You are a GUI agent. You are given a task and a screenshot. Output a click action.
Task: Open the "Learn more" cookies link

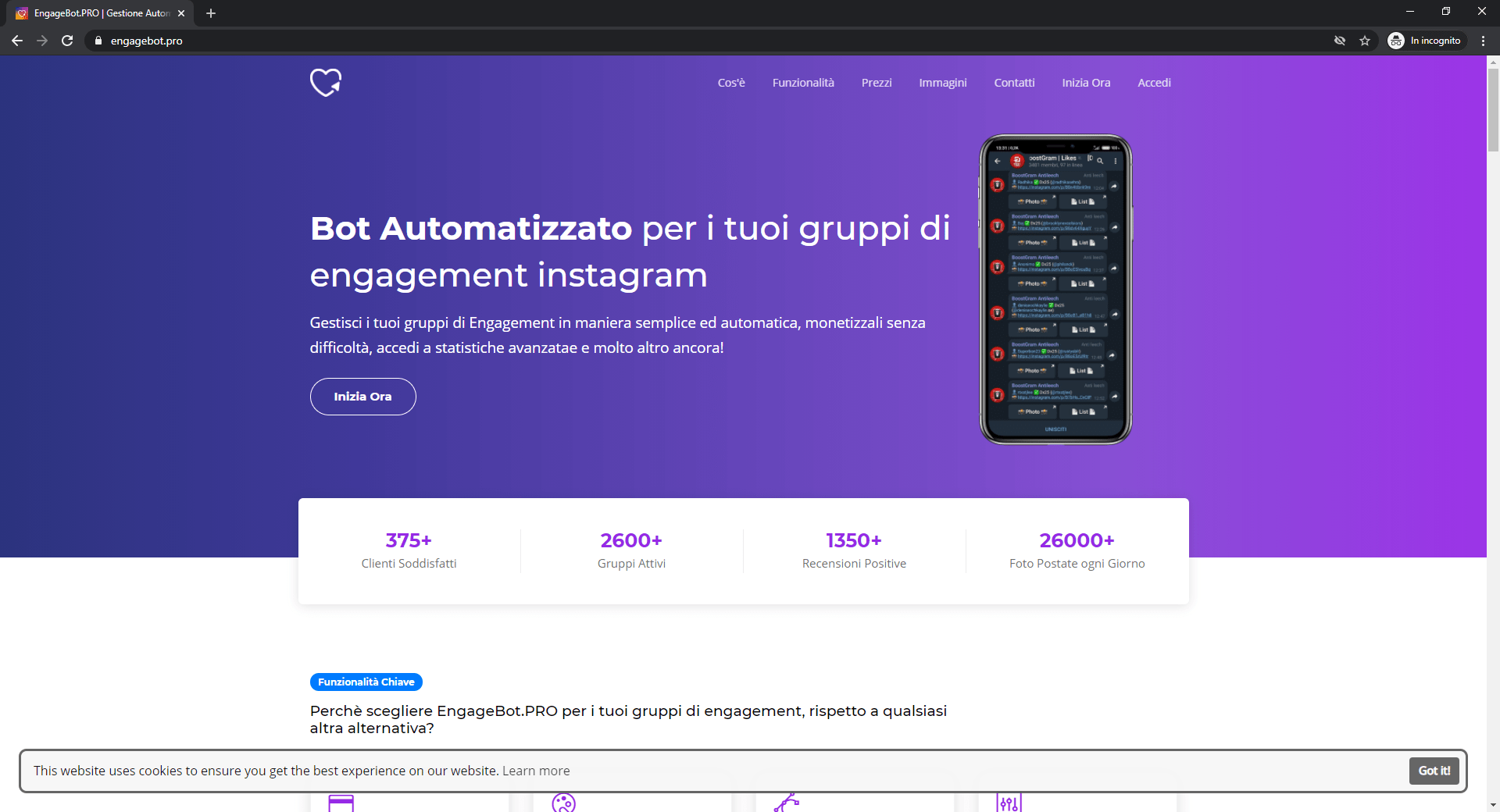coord(535,771)
